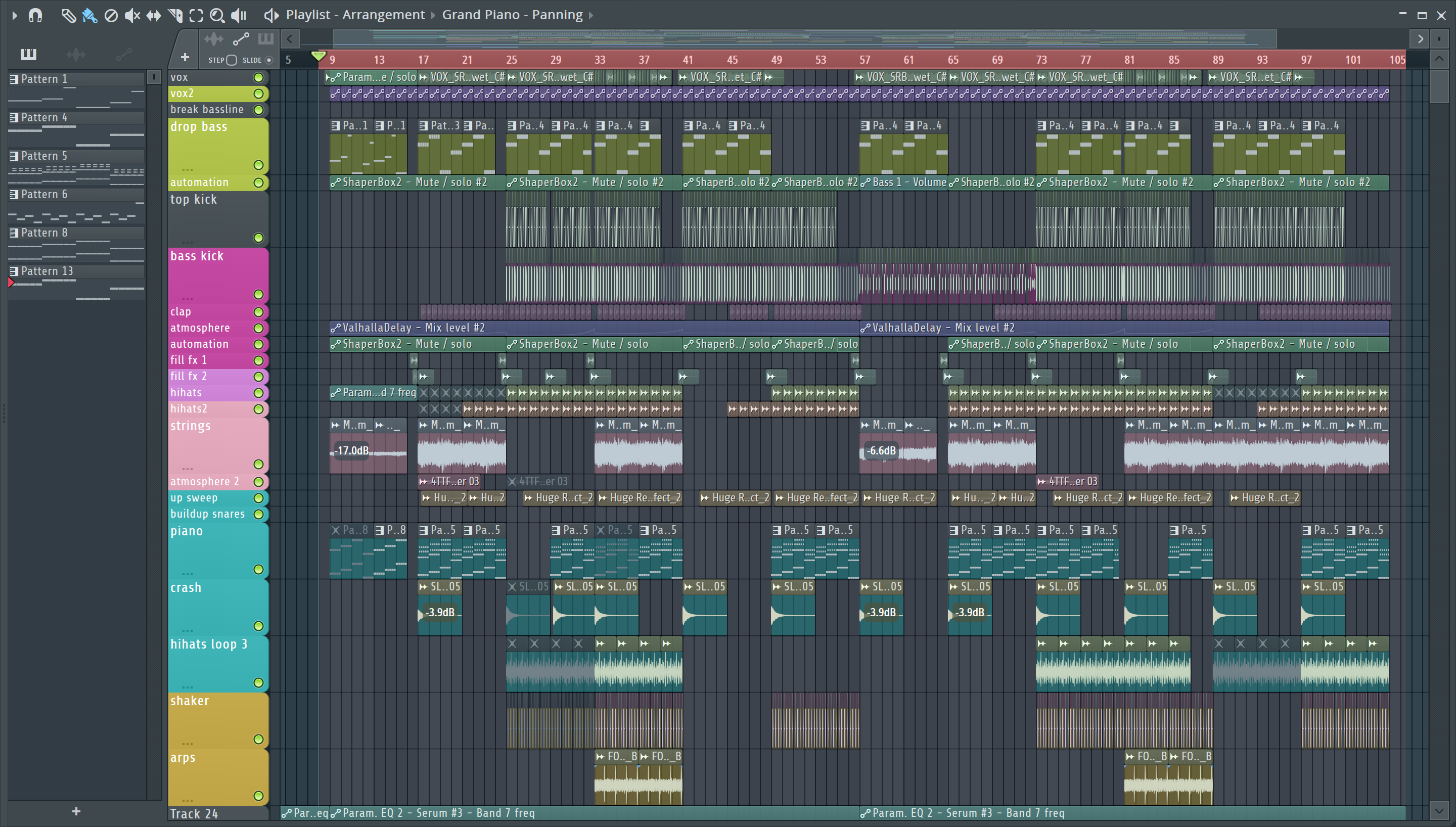This screenshot has width=1456, height=827.
Task: Select the Draw pencil tool
Action: click(x=68, y=15)
